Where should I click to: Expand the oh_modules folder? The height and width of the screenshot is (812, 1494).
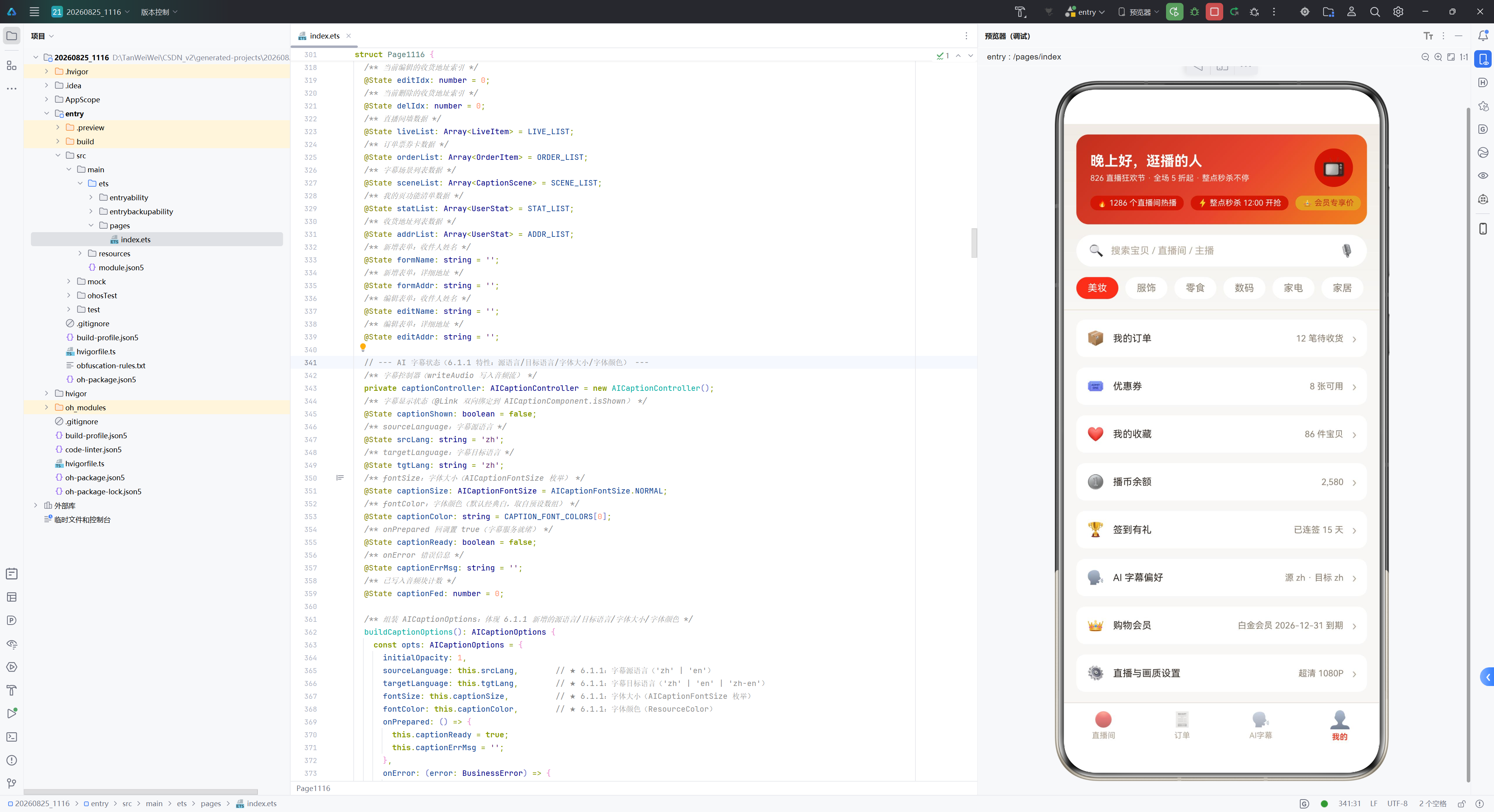point(47,408)
